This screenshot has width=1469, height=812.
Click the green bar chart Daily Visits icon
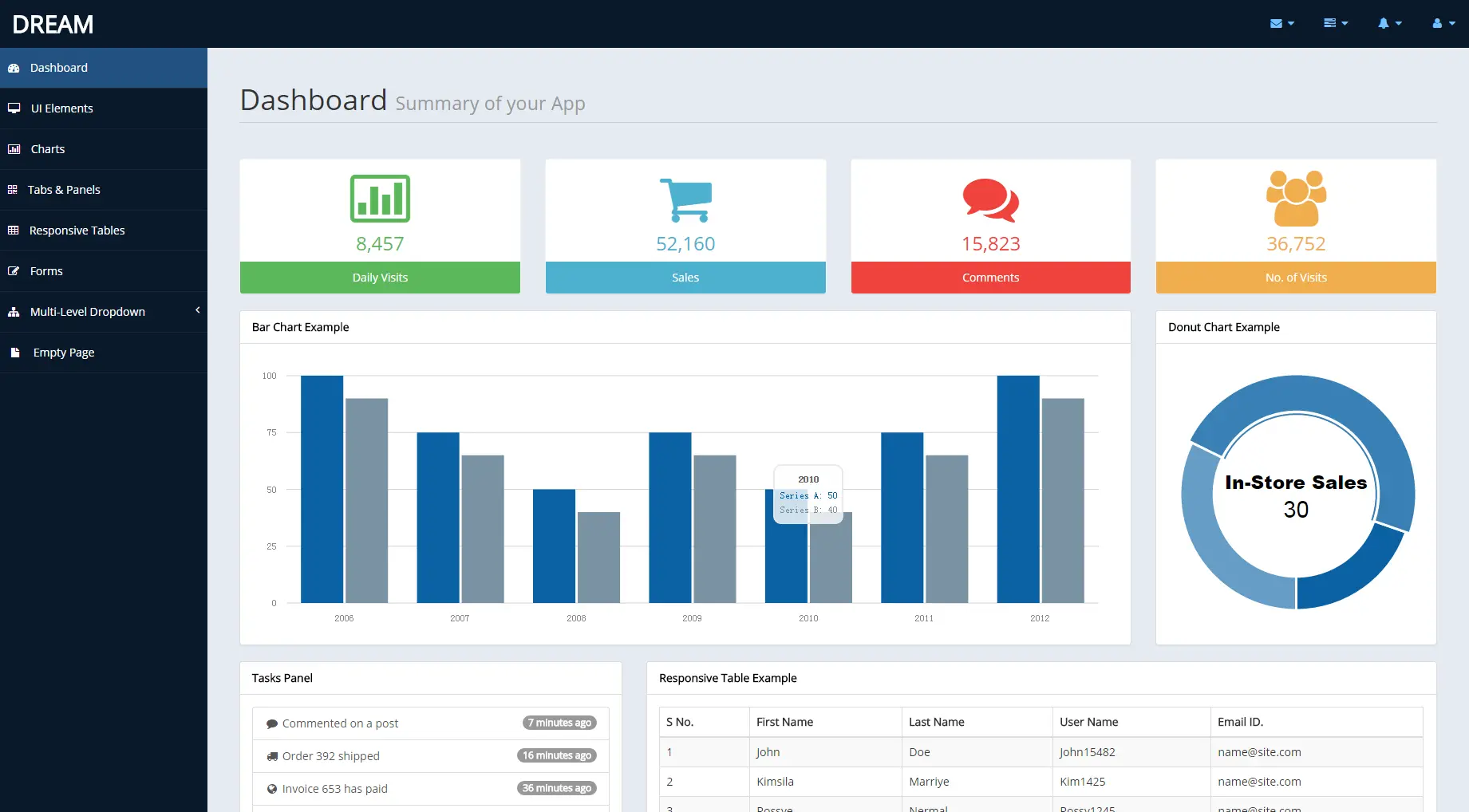click(380, 199)
